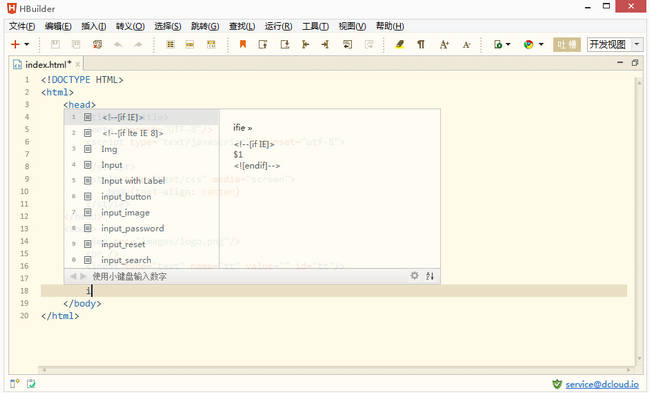Viewport: 650px width, 393px height.
Task: Click the Chrome browser preview icon
Action: 528,44
